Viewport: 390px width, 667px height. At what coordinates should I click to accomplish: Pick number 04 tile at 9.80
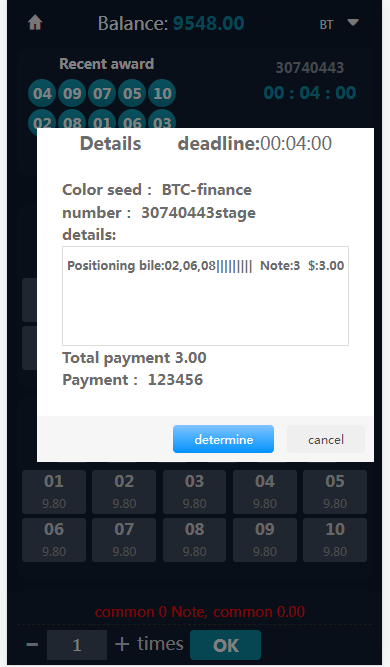tap(265, 492)
